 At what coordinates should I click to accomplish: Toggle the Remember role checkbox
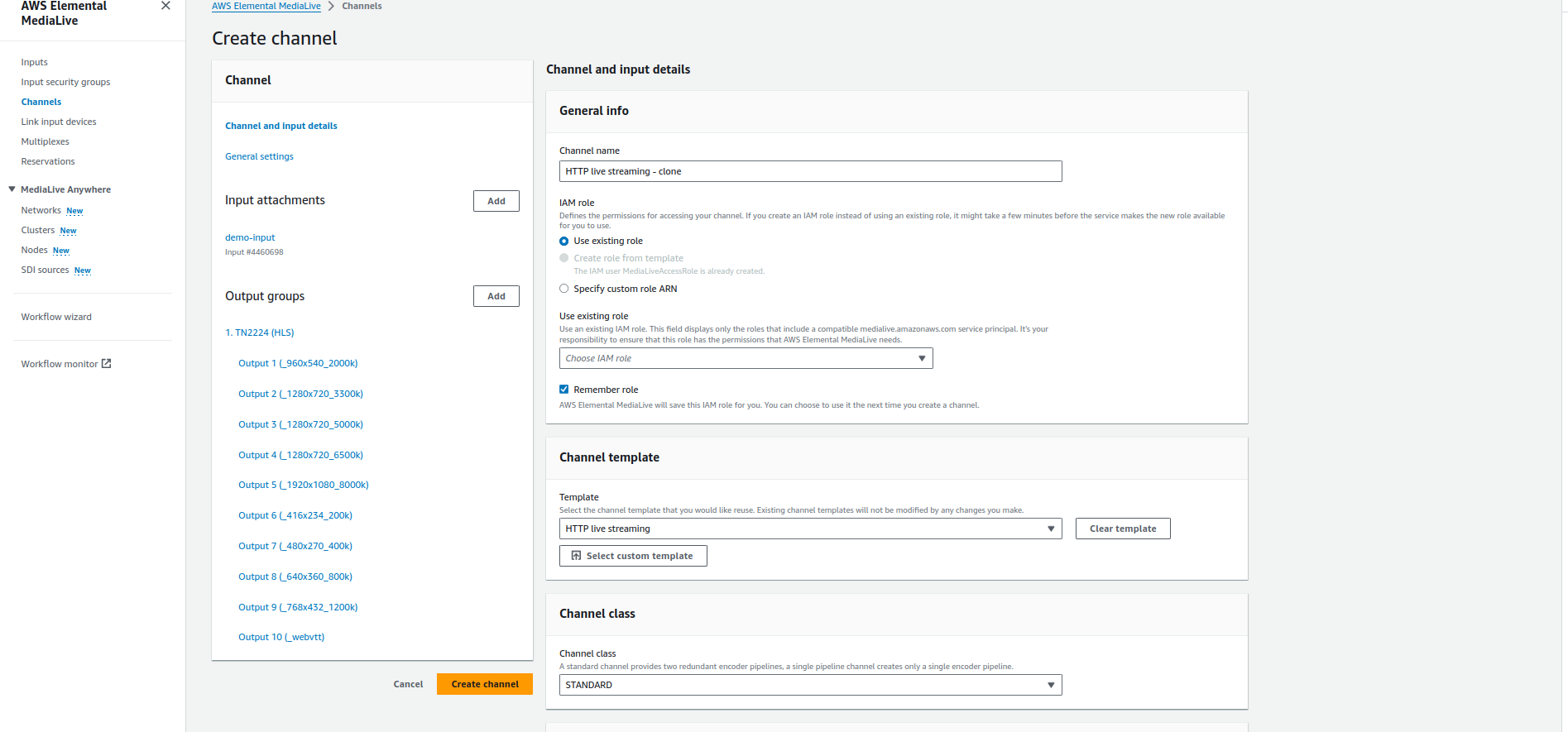(564, 390)
